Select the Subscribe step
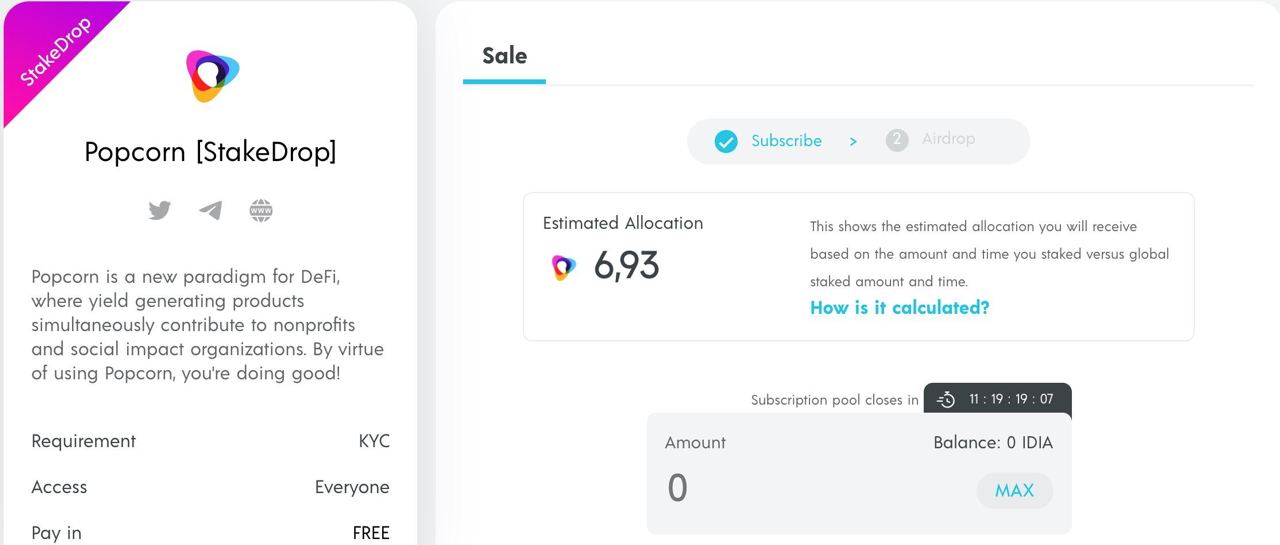Viewport: 1280px width, 545px height. (x=786, y=141)
